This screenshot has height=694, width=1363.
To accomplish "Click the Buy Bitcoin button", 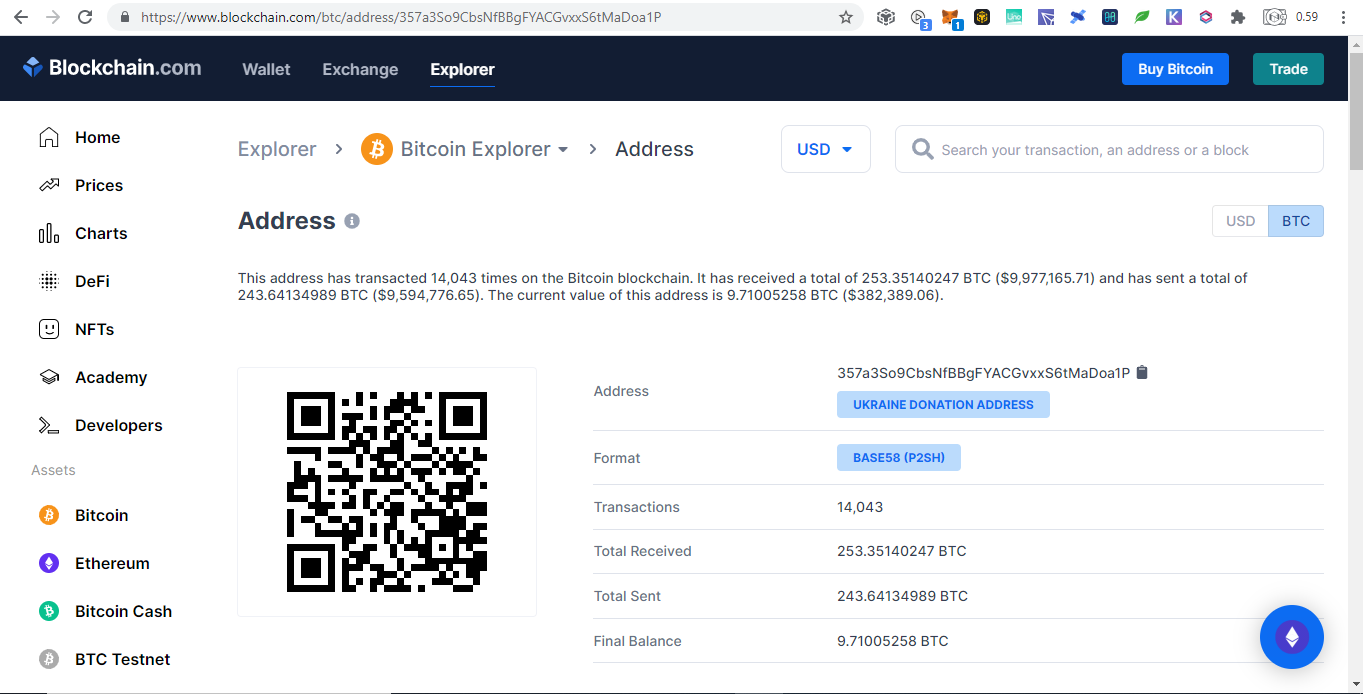I will pos(1175,69).
